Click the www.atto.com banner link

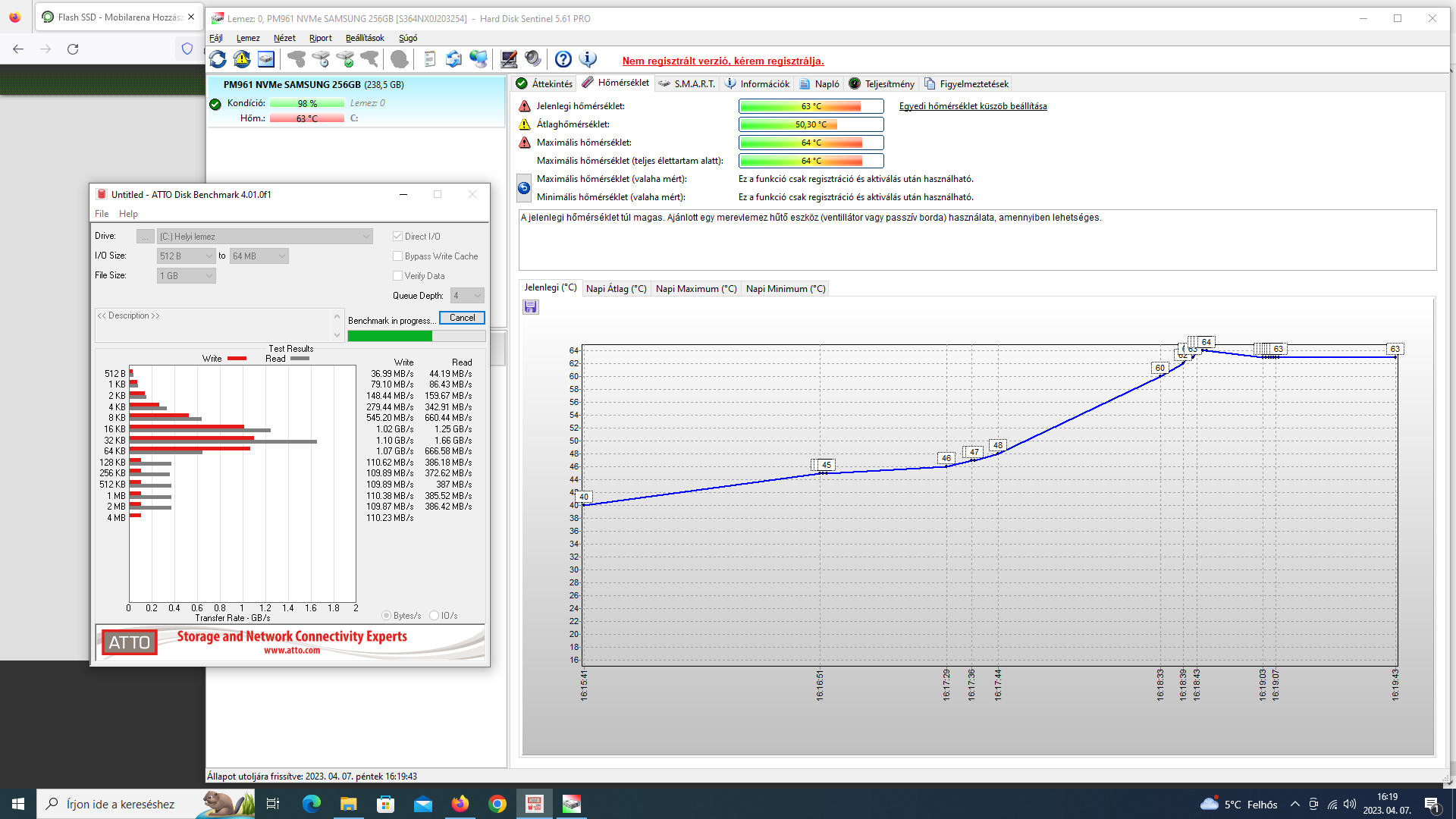click(292, 651)
